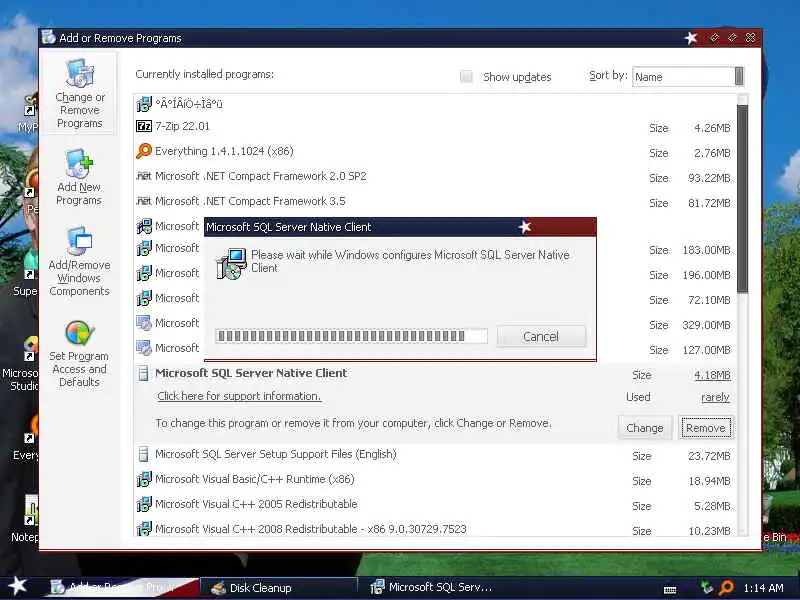Select Microsoft Visual Basic/C++ Runtime (x86) text

255,479
